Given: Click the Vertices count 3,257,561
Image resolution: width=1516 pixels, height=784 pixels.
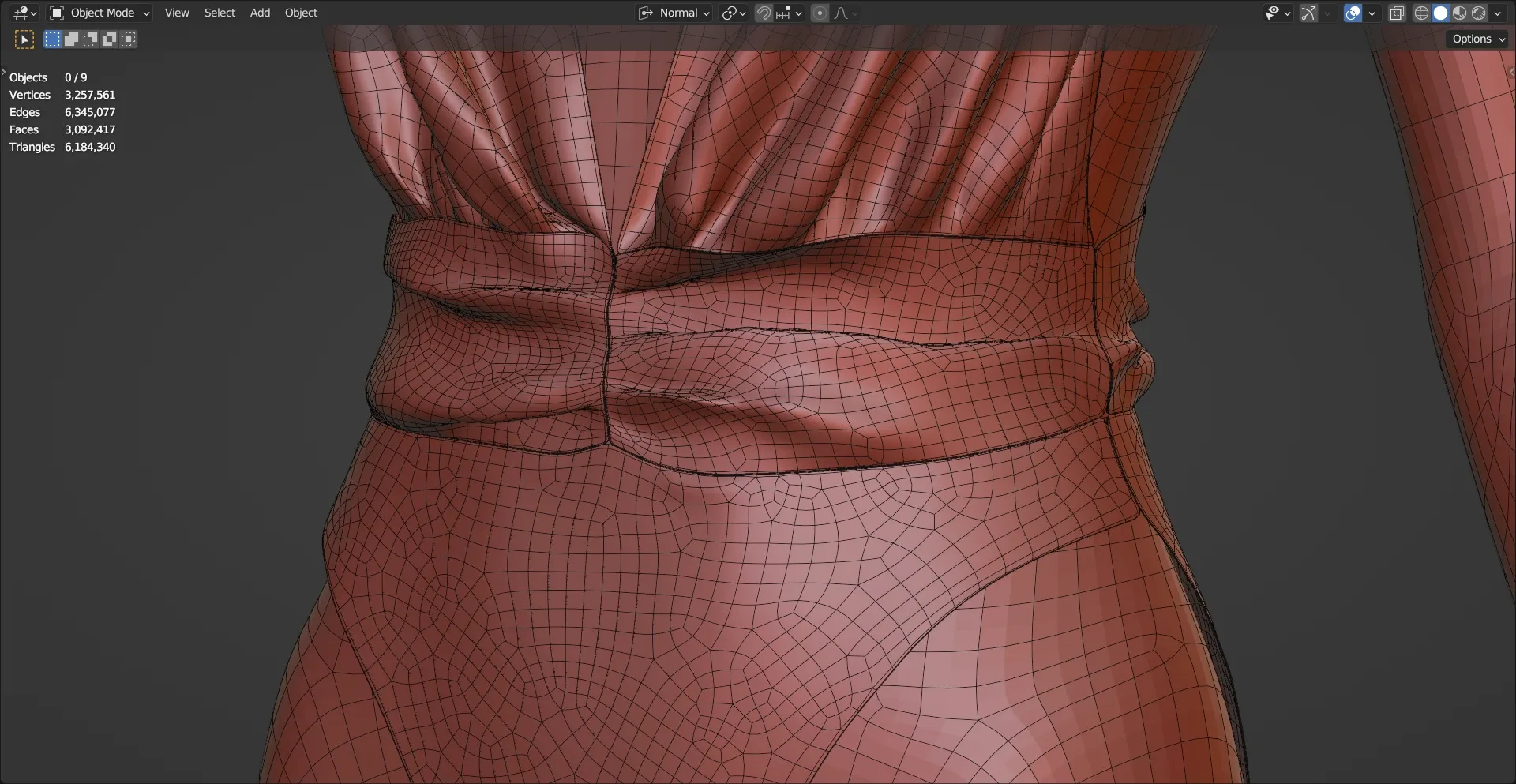Looking at the screenshot, I should point(90,95).
